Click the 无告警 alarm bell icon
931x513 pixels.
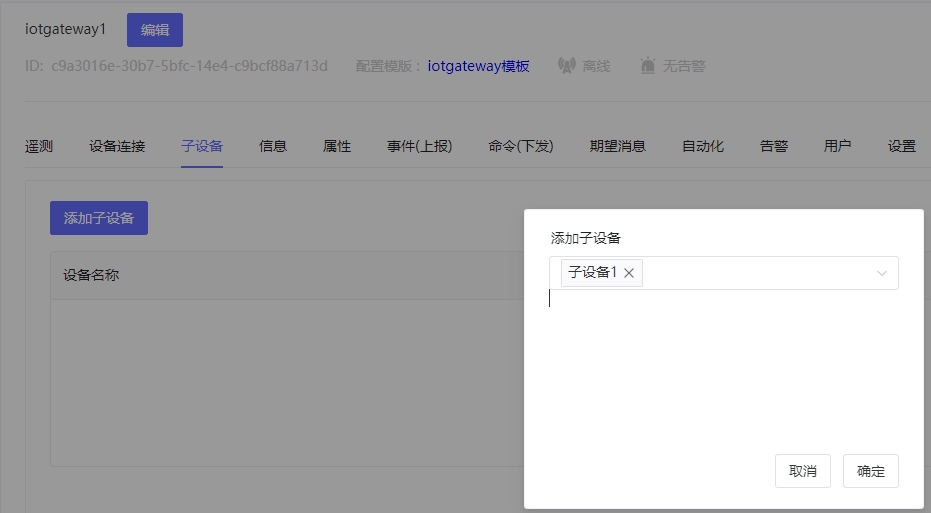coord(648,65)
